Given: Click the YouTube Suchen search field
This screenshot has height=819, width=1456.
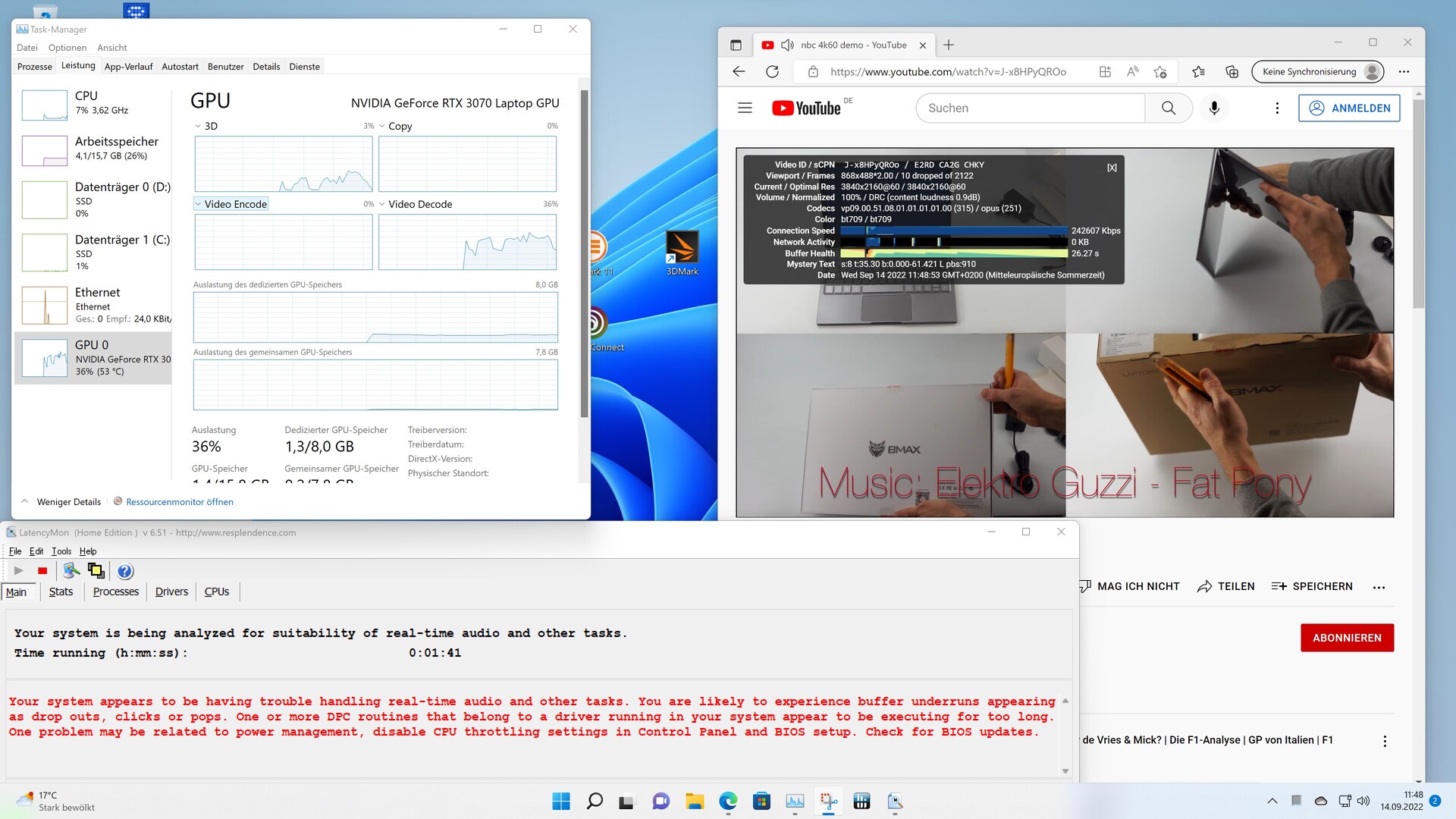Looking at the screenshot, I should (1030, 108).
